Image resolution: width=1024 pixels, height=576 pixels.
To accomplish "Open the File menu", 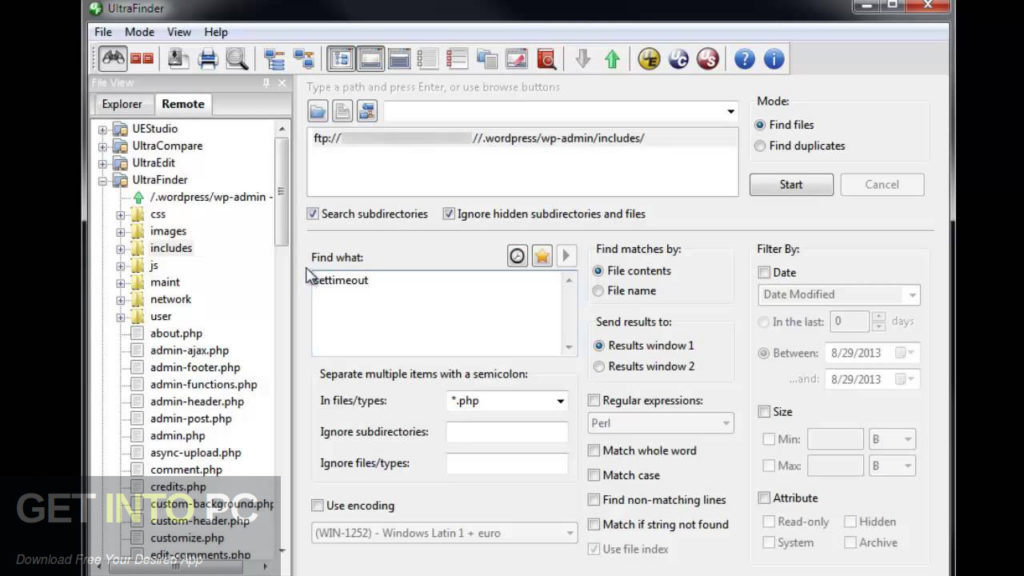I will (103, 32).
